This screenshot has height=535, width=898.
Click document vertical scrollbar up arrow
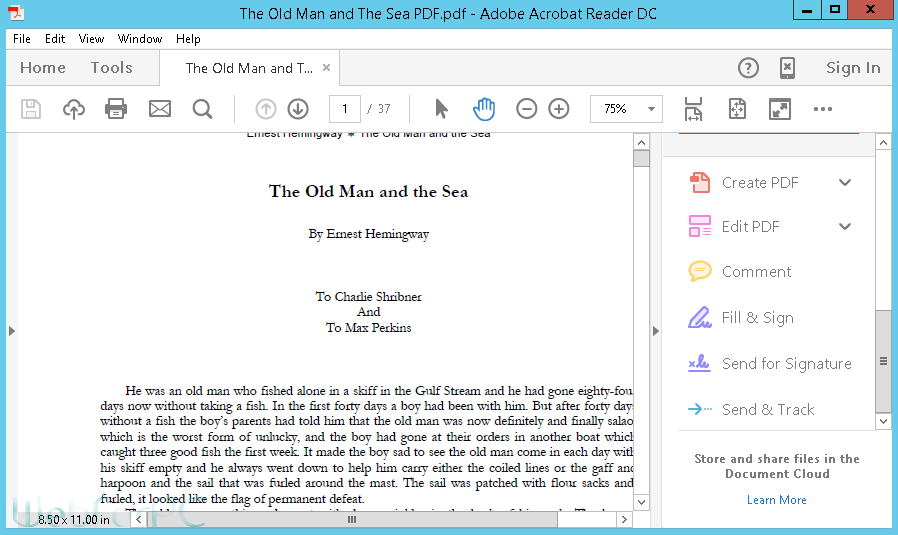(x=641, y=142)
